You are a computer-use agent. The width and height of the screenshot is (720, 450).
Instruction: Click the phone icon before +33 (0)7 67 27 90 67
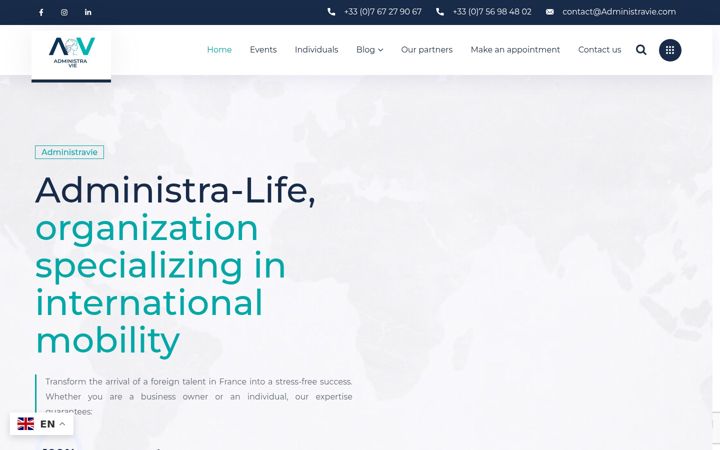click(x=331, y=12)
